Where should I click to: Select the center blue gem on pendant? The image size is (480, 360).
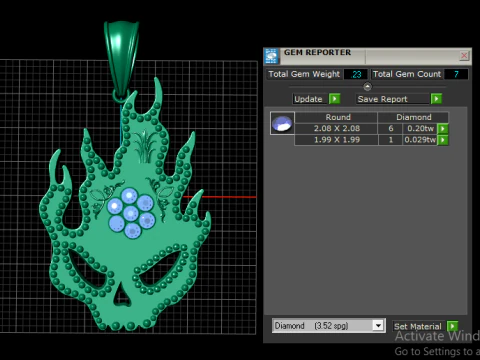click(131, 213)
